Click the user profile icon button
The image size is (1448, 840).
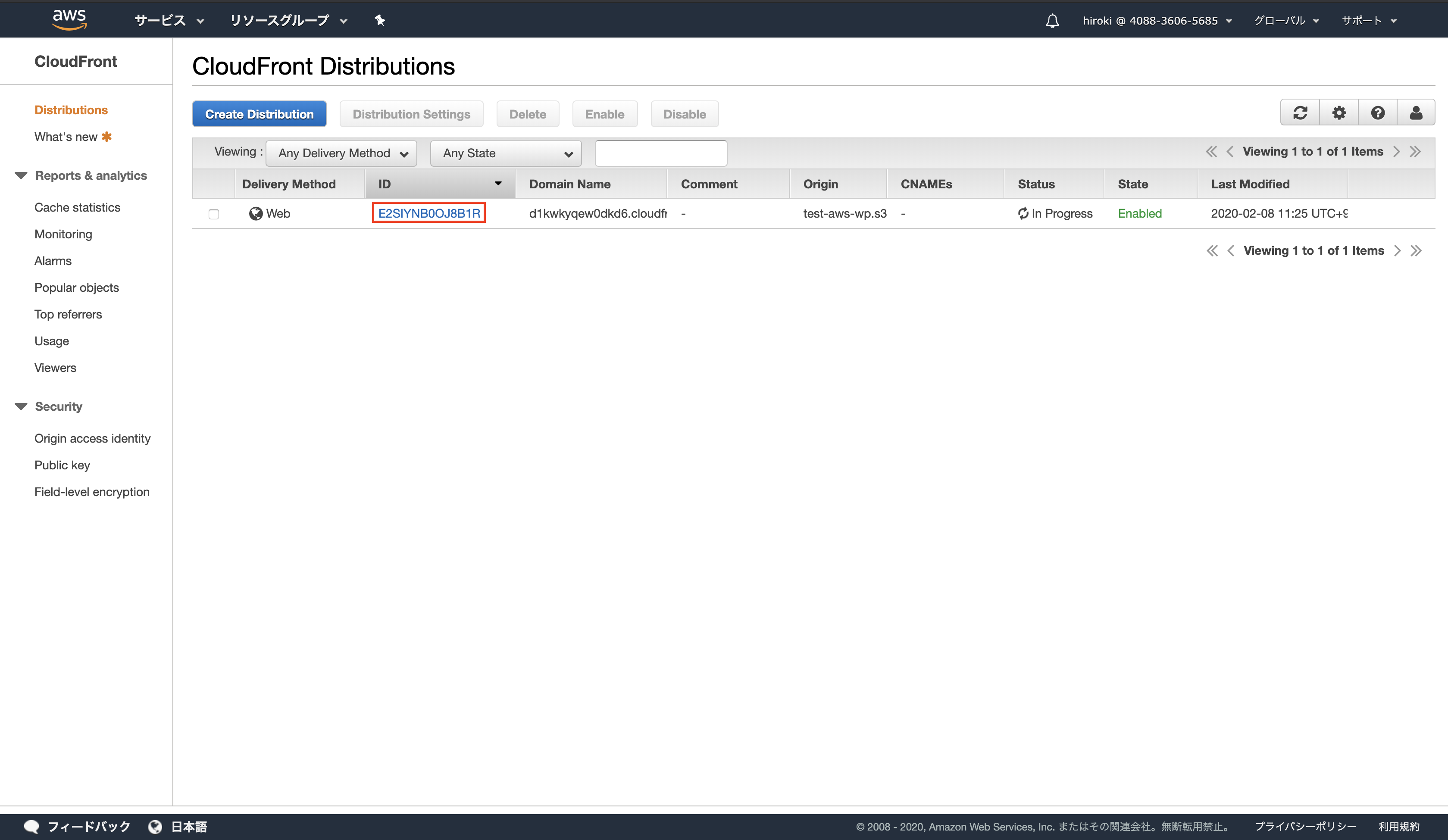(x=1416, y=113)
